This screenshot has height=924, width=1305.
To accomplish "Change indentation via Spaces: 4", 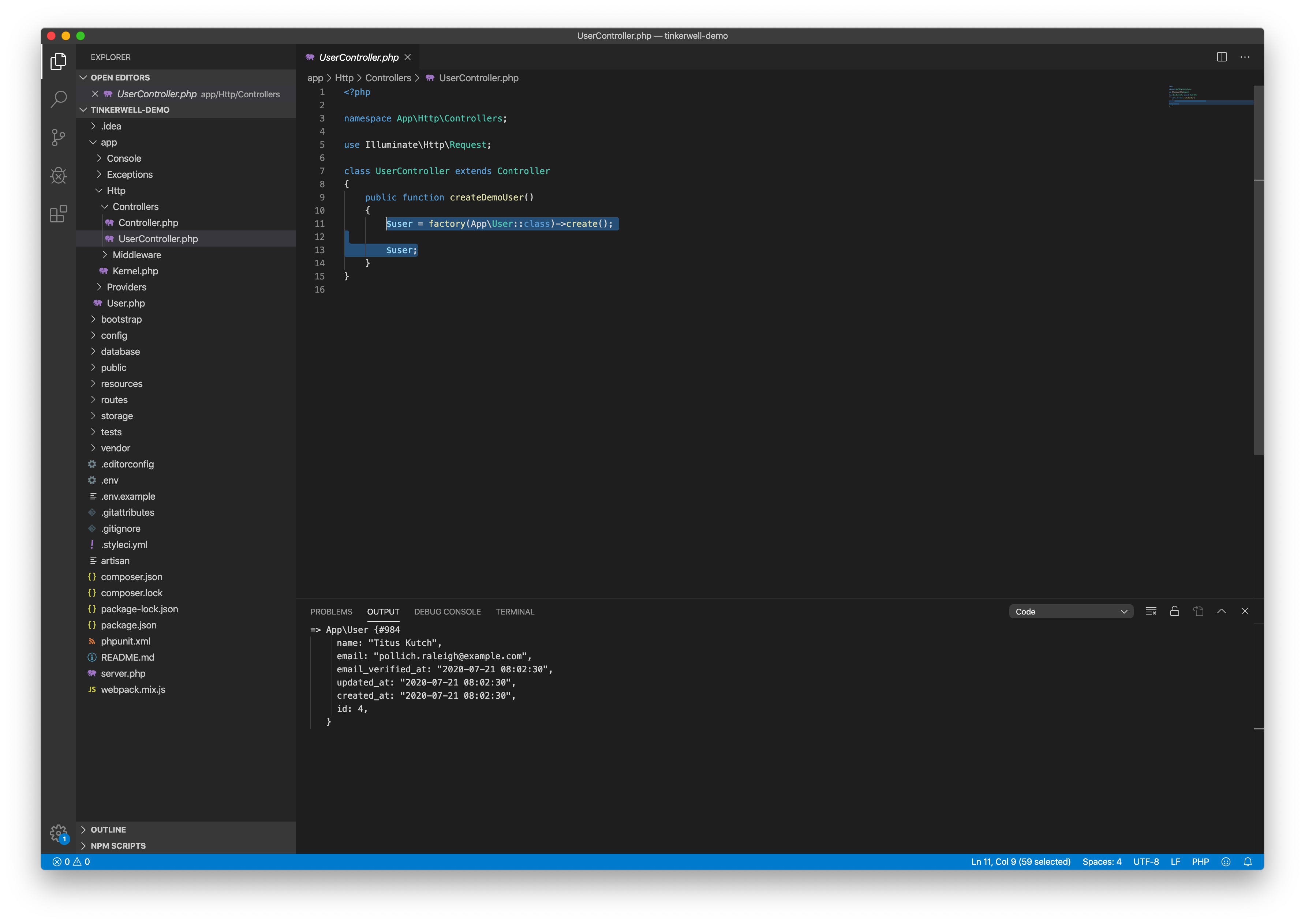I will 1102,861.
